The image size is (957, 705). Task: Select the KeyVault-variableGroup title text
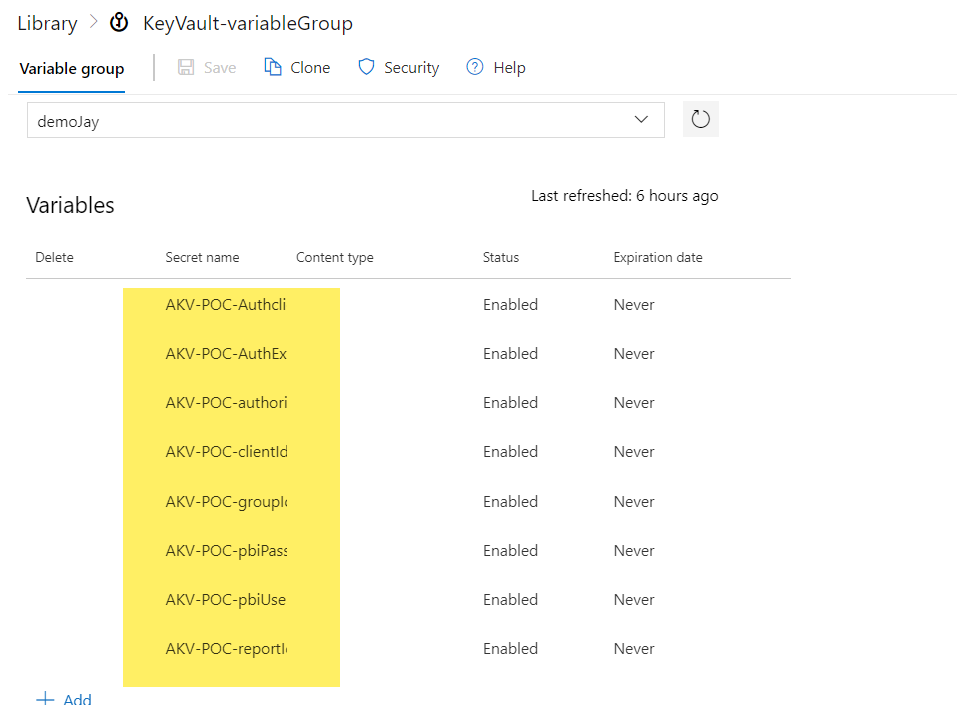[x=247, y=23]
